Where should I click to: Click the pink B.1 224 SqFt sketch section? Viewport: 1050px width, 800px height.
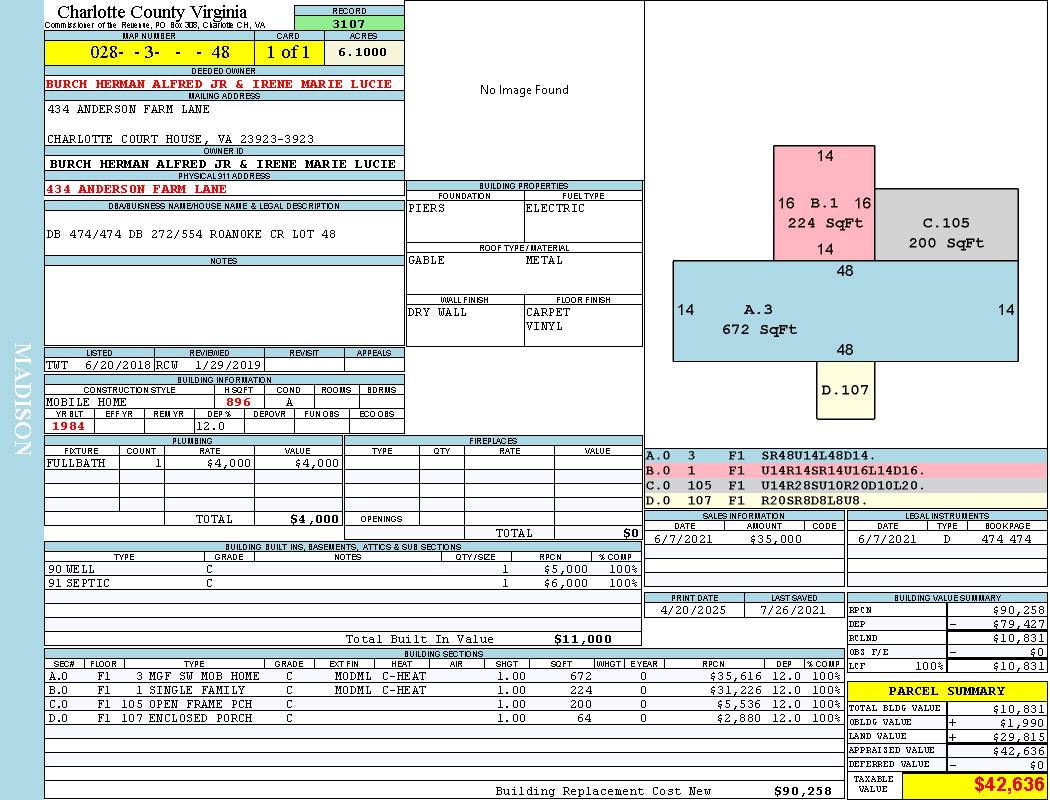[x=824, y=204]
